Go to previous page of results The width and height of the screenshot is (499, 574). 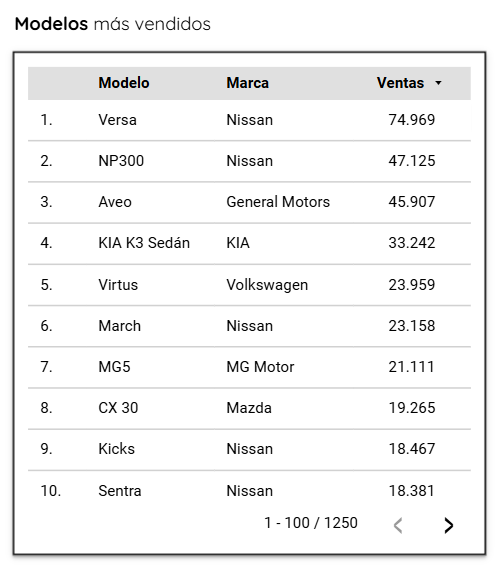tap(398, 525)
